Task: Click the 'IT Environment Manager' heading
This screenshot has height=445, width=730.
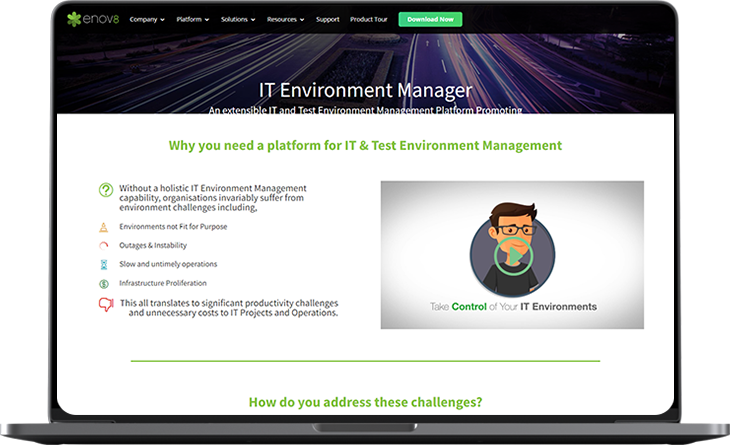Action: pyautogui.click(x=365, y=90)
